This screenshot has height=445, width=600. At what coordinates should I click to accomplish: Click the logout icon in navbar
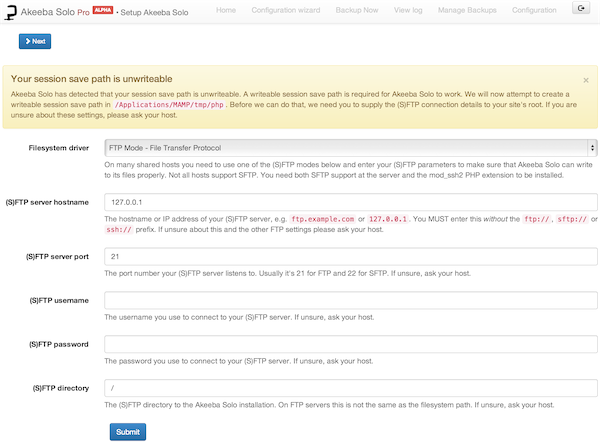[x=581, y=8]
